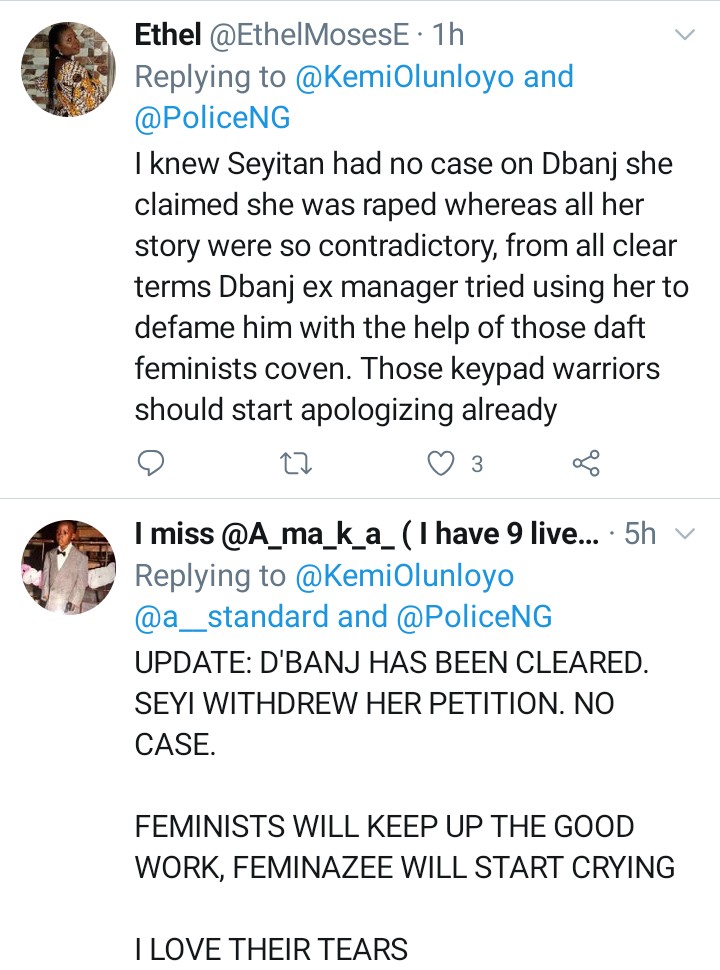The width and height of the screenshot is (720, 970).
Task: Open Ethel's tweet about Seyitan and Dbanj
Action: 410,287
